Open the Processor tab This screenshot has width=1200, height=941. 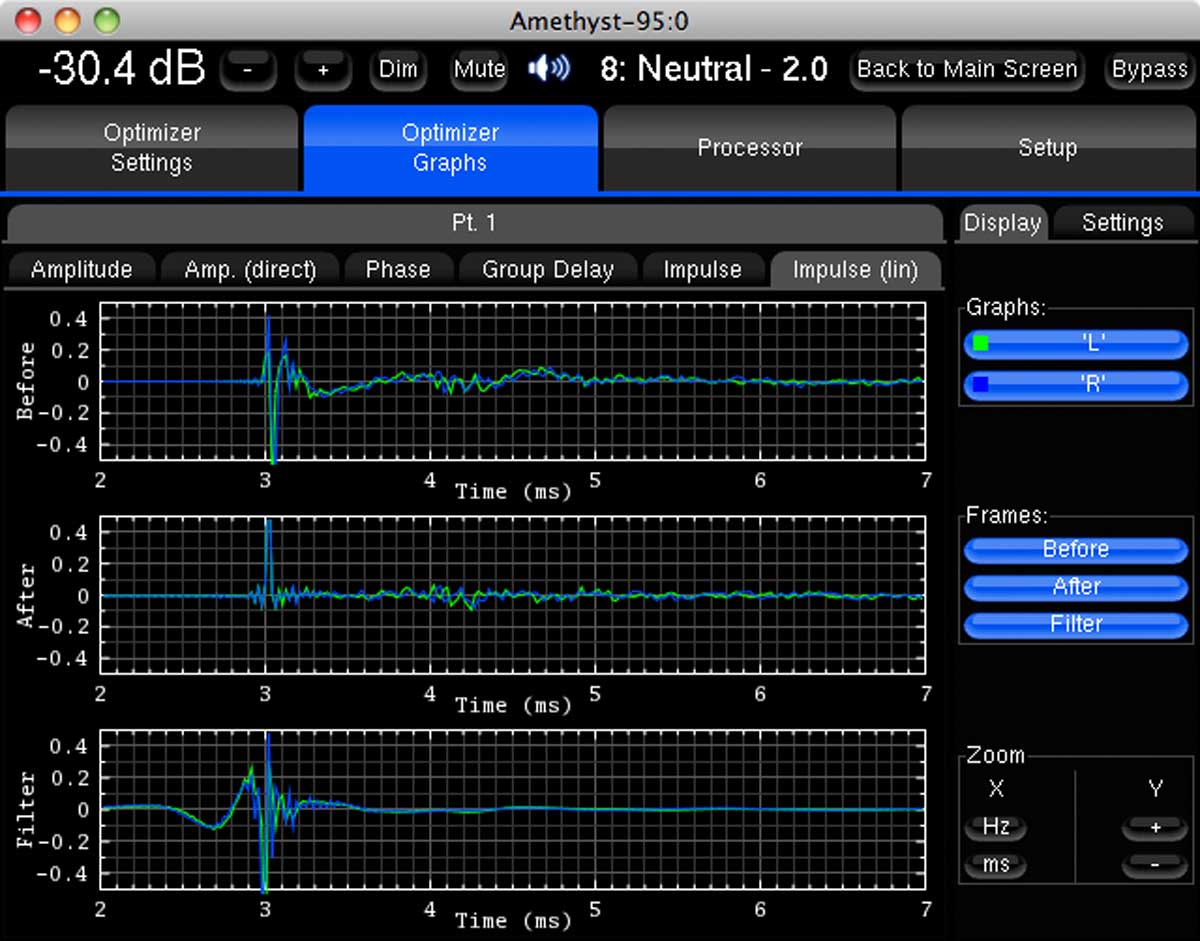750,148
